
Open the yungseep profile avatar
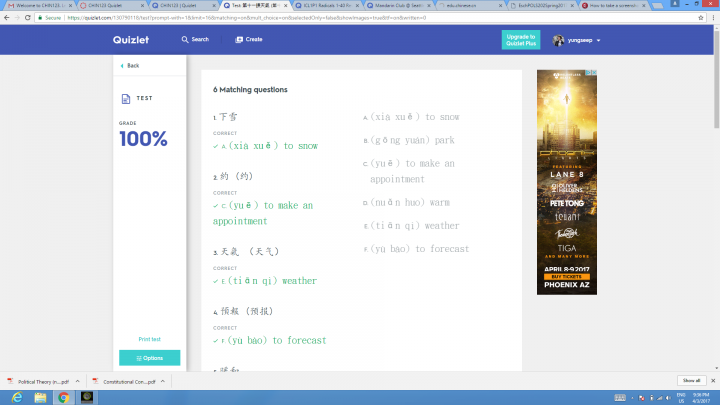[x=558, y=40]
